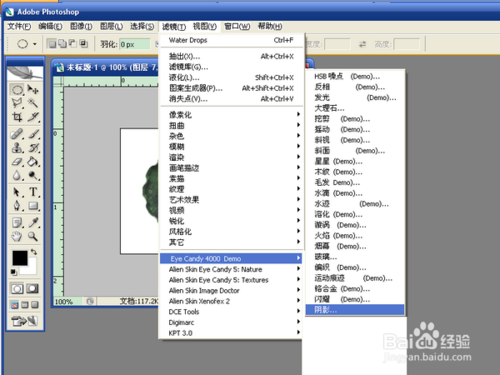Click the 100% zoom field in status bar
The height and width of the screenshot is (375, 500).
tap(68, 302)
